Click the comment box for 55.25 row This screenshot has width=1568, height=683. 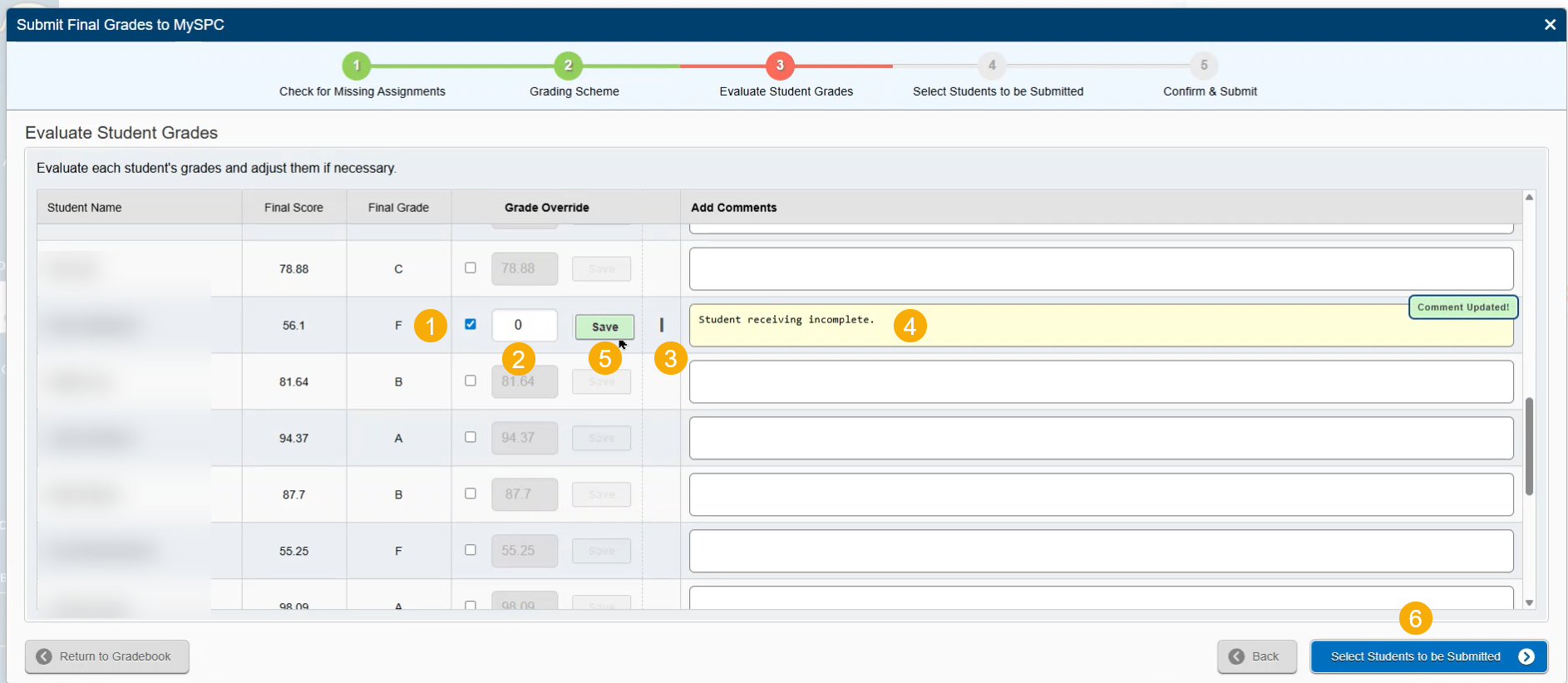[1101, 552]
